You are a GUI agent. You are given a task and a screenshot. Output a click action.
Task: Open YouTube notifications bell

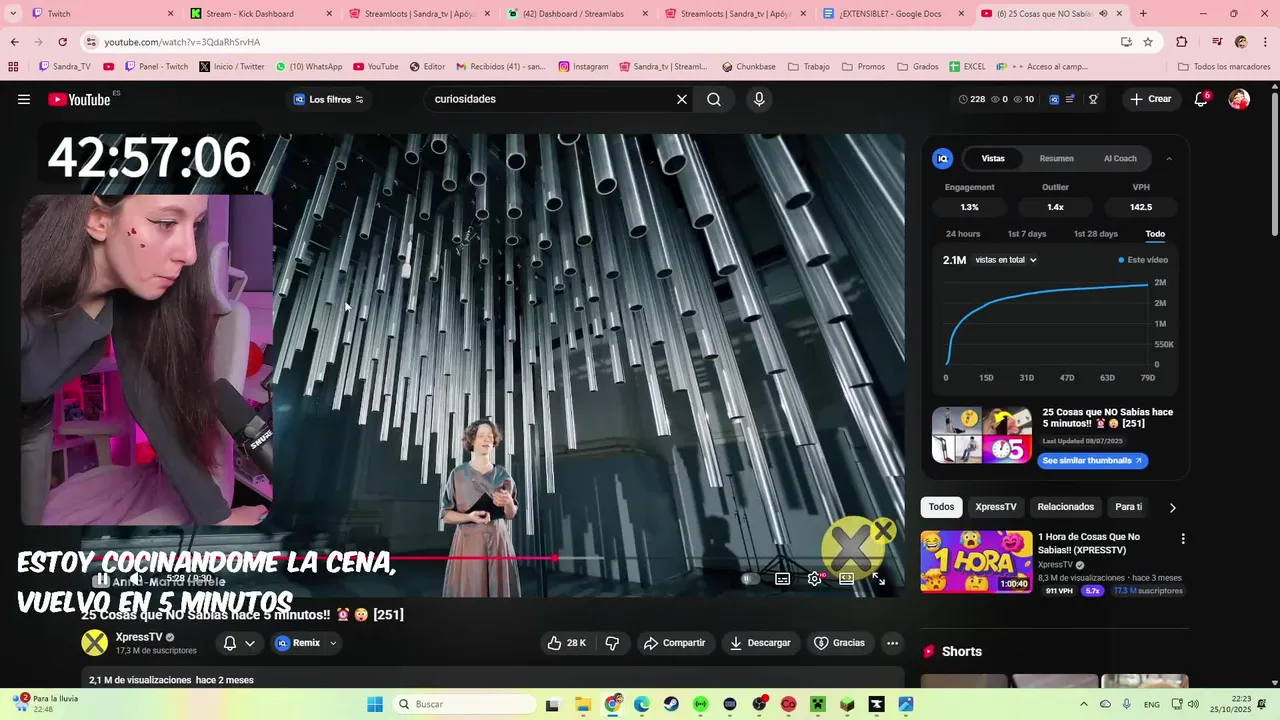(1201, 99)
